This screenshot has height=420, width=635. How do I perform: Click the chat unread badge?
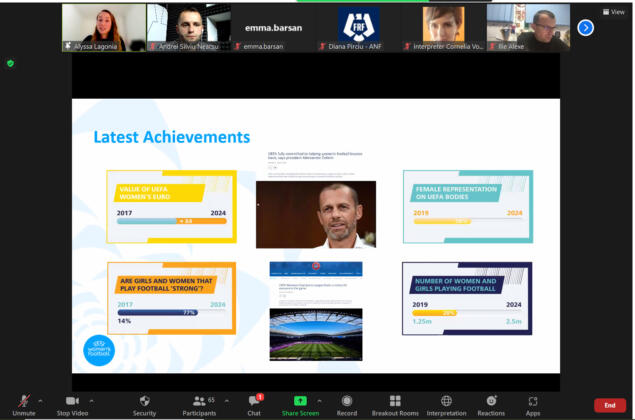pyautogui.click(x=260, y=397)
